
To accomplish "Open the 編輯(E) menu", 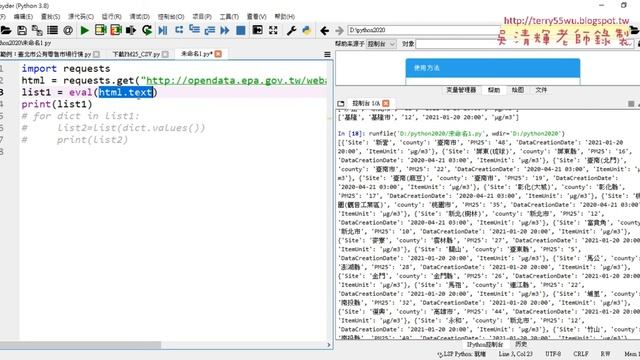I will [23, 17].
